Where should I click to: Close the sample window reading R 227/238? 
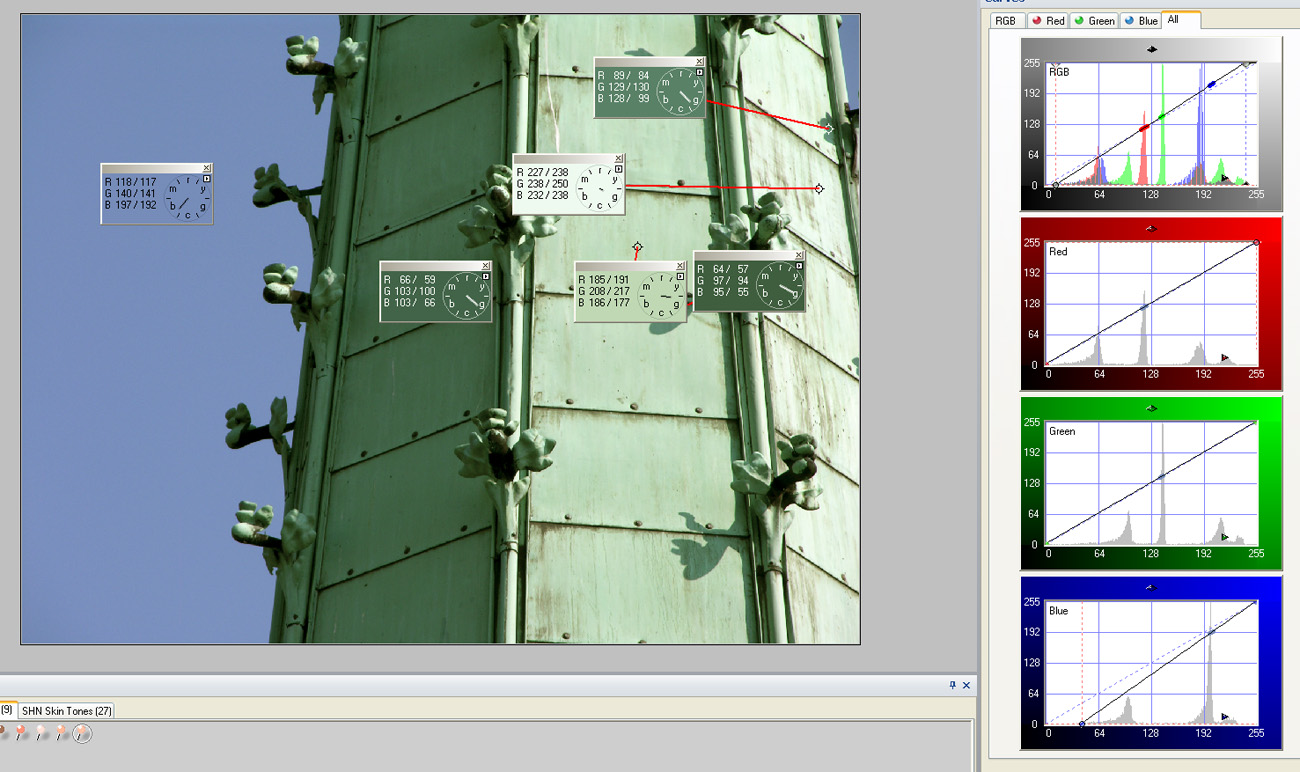(x=618, y=159)
